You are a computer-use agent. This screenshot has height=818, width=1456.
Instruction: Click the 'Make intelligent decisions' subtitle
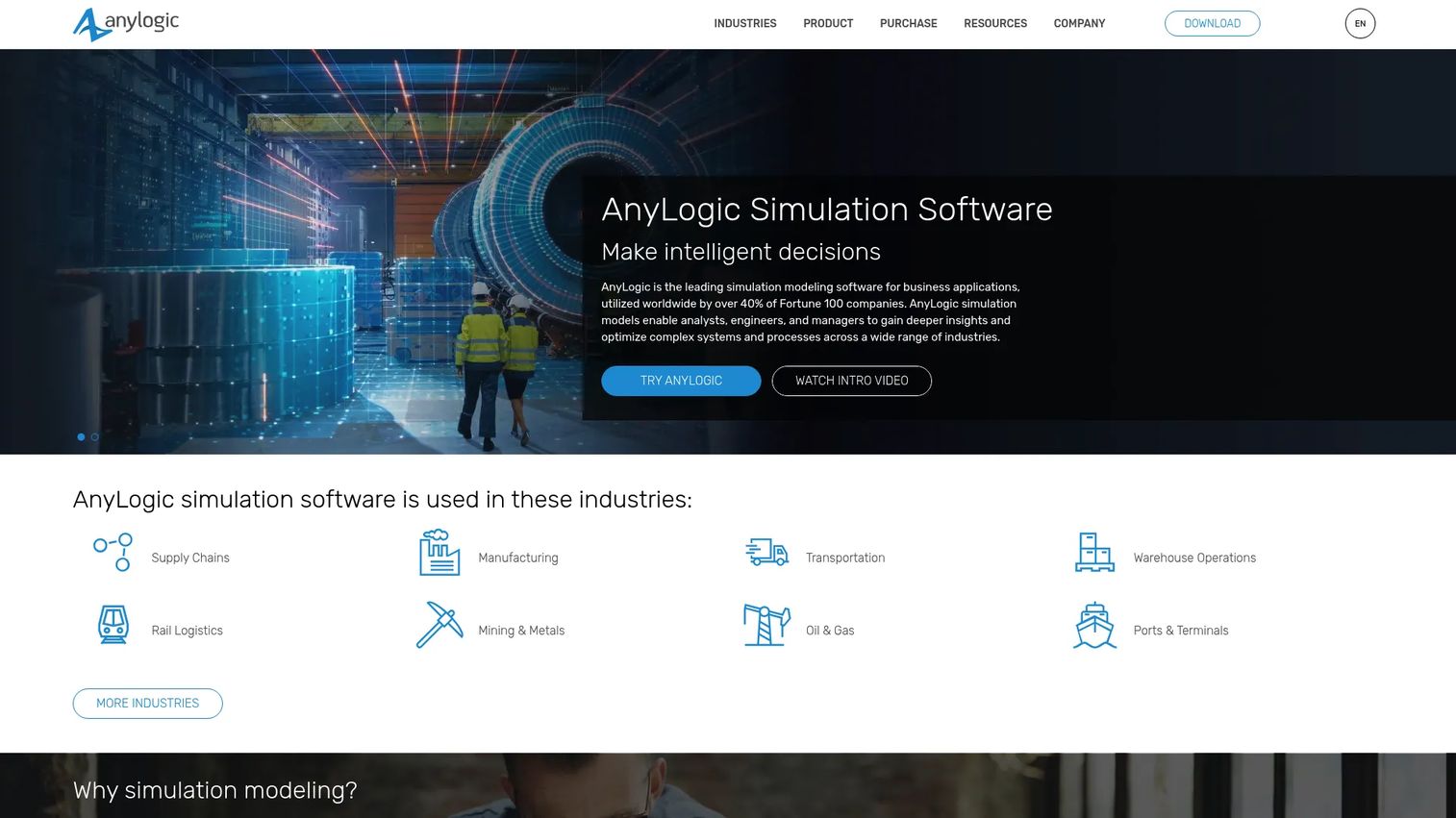click(x=741, y=252)
